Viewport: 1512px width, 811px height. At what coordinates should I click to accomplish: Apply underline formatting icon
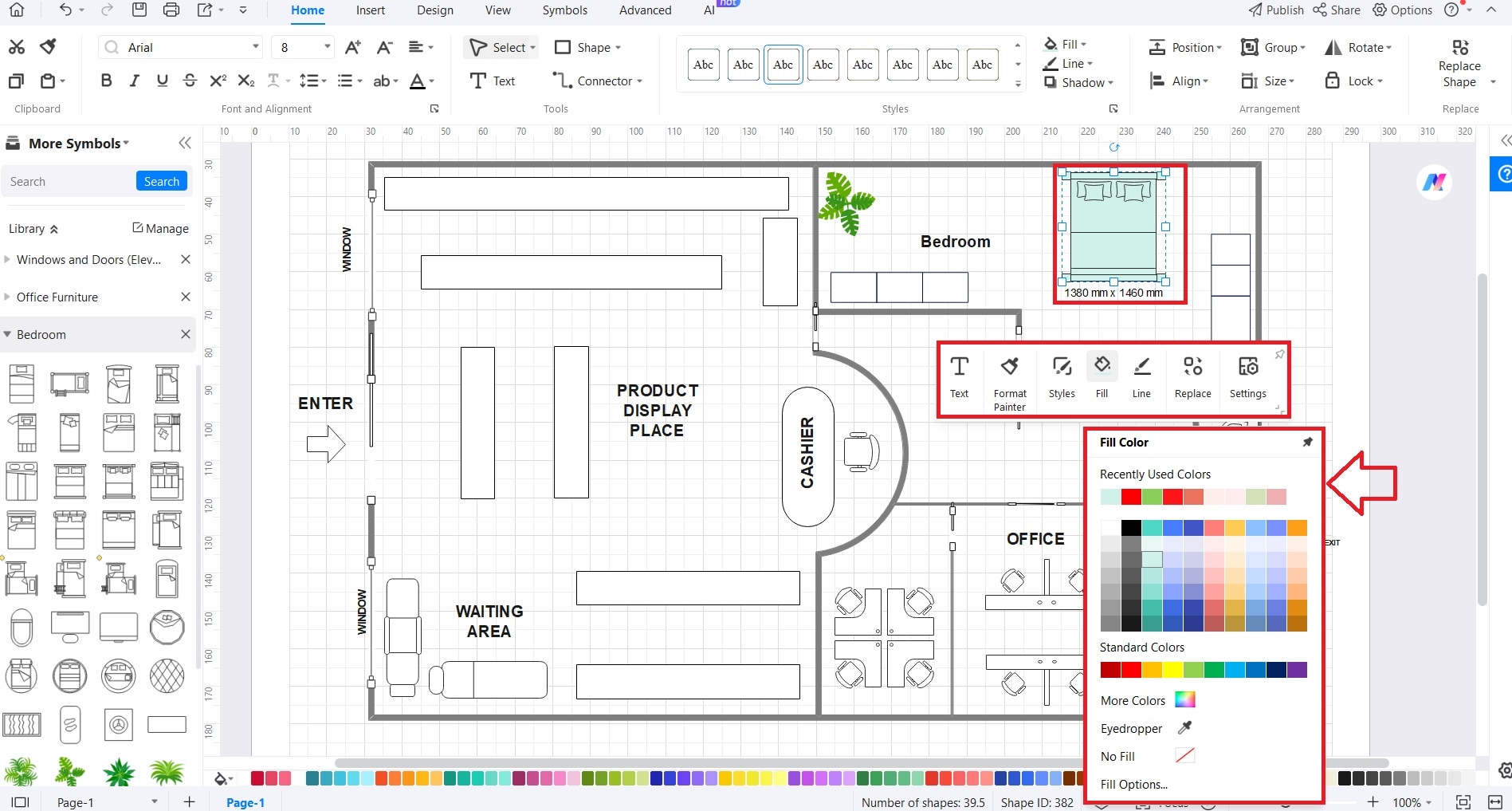click(x=162, y=81)
